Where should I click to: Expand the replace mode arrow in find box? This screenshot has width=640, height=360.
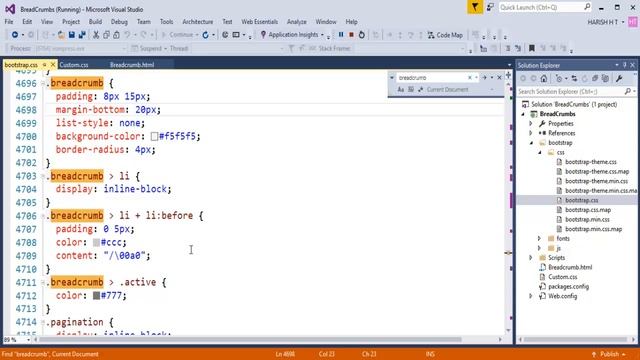(x=392, y=78)
